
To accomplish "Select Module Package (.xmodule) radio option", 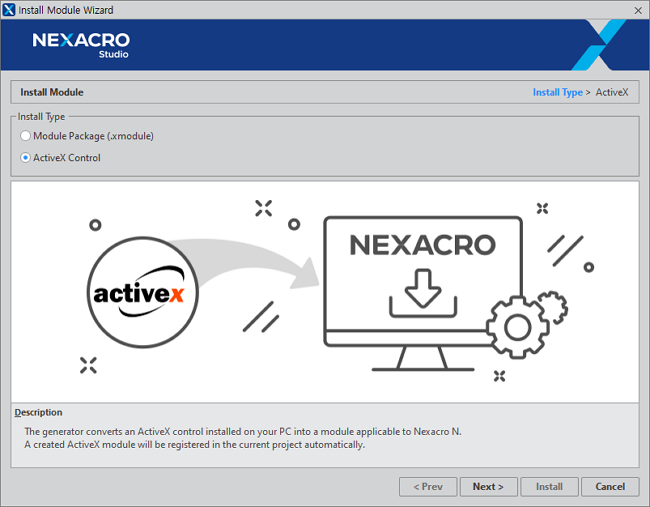I will pyautogui.click(x=26, y=136).
